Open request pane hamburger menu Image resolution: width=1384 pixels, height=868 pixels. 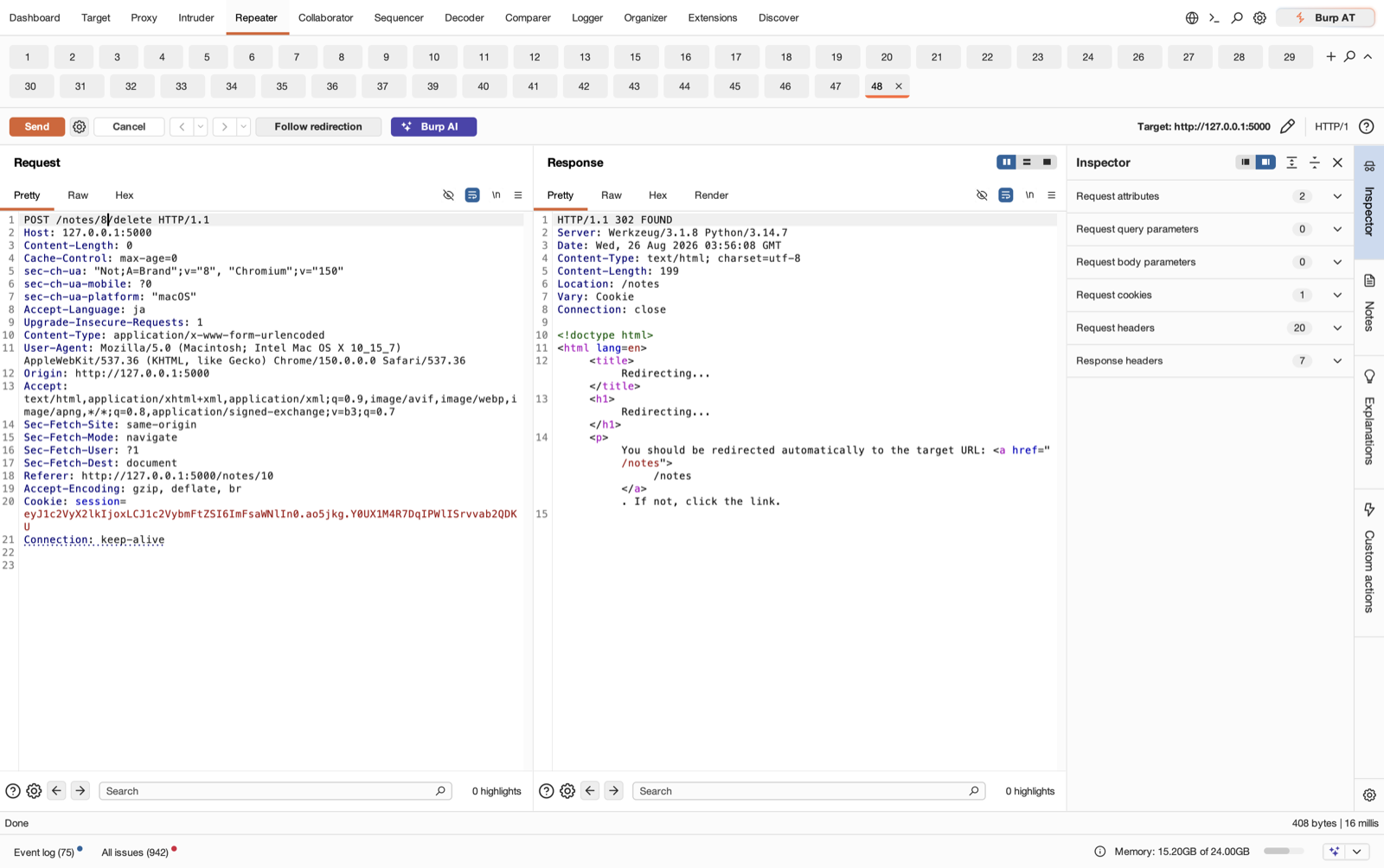518,195
